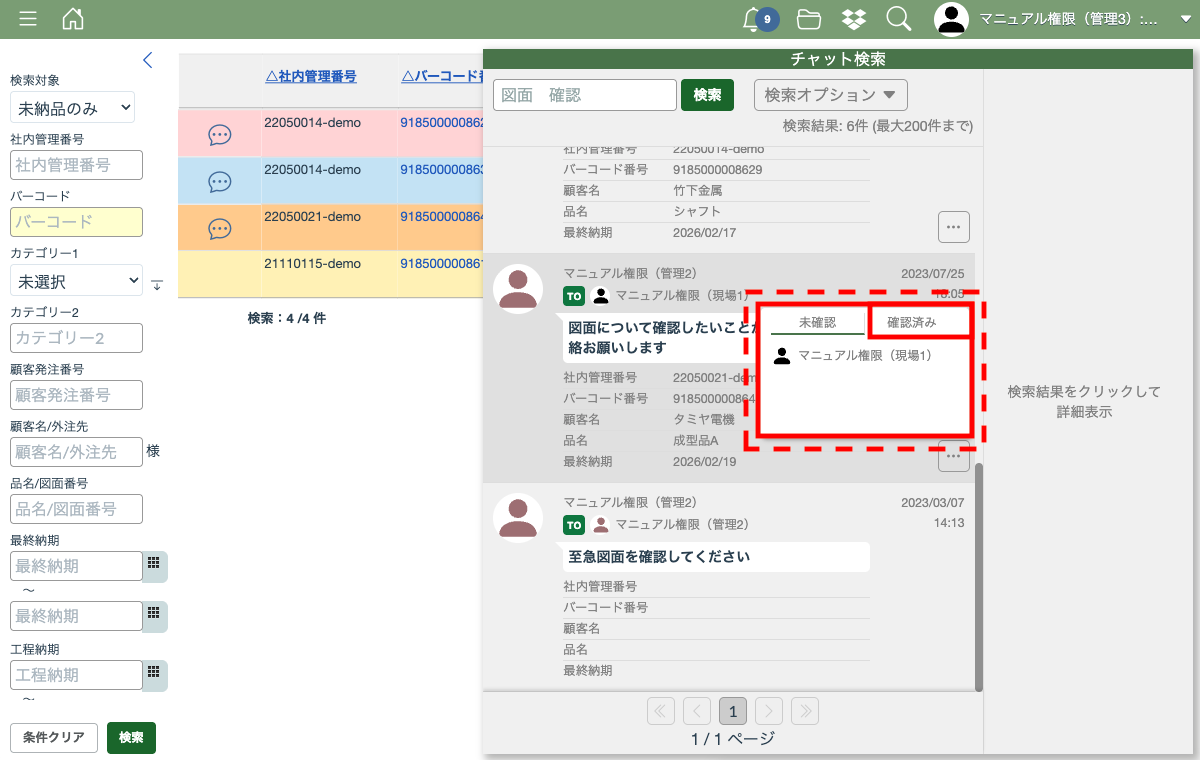Open the hamburger menu

pyautogui.click(x=28, y=19)
